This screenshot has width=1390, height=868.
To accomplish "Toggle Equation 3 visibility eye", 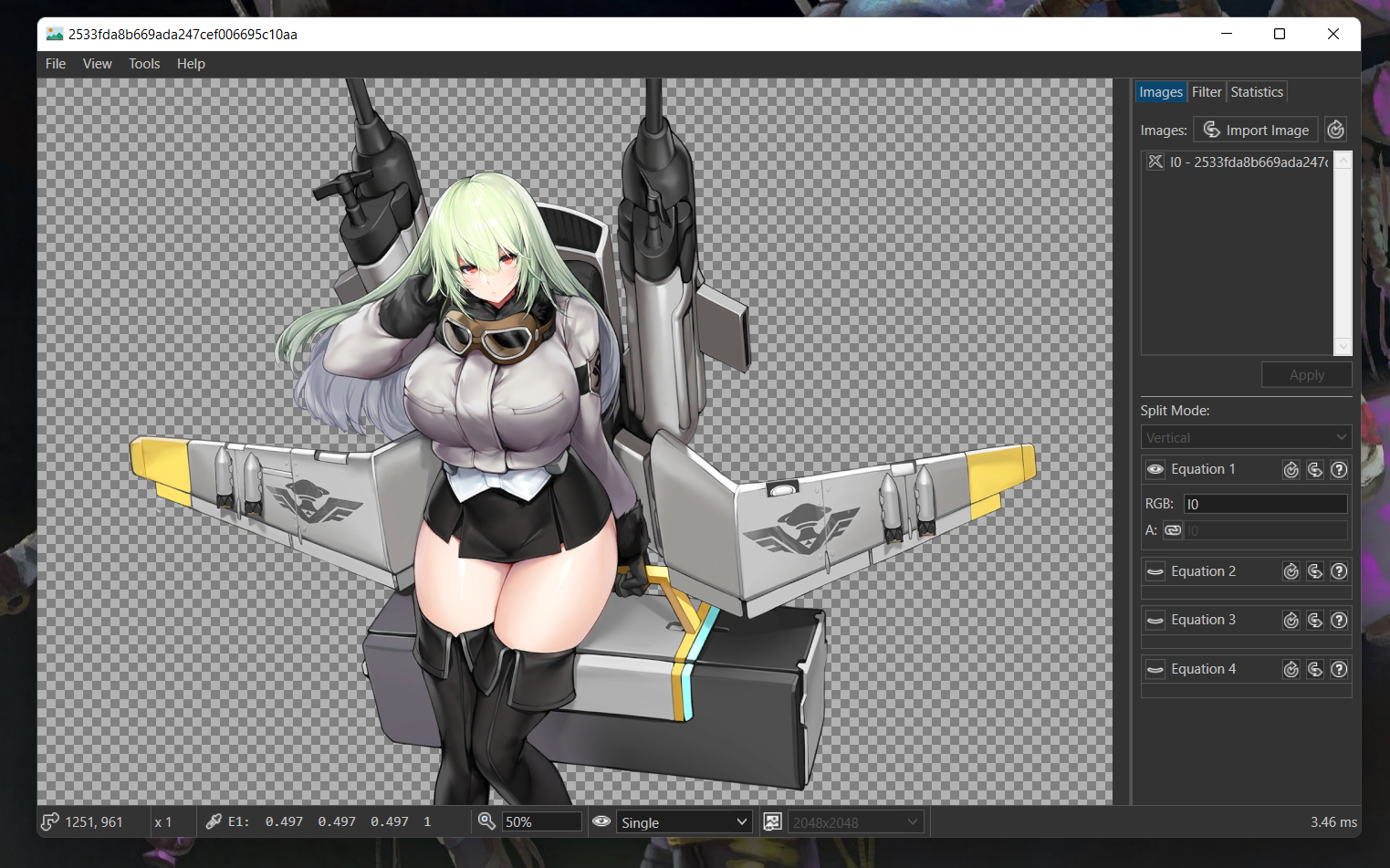I will 1155,620.
